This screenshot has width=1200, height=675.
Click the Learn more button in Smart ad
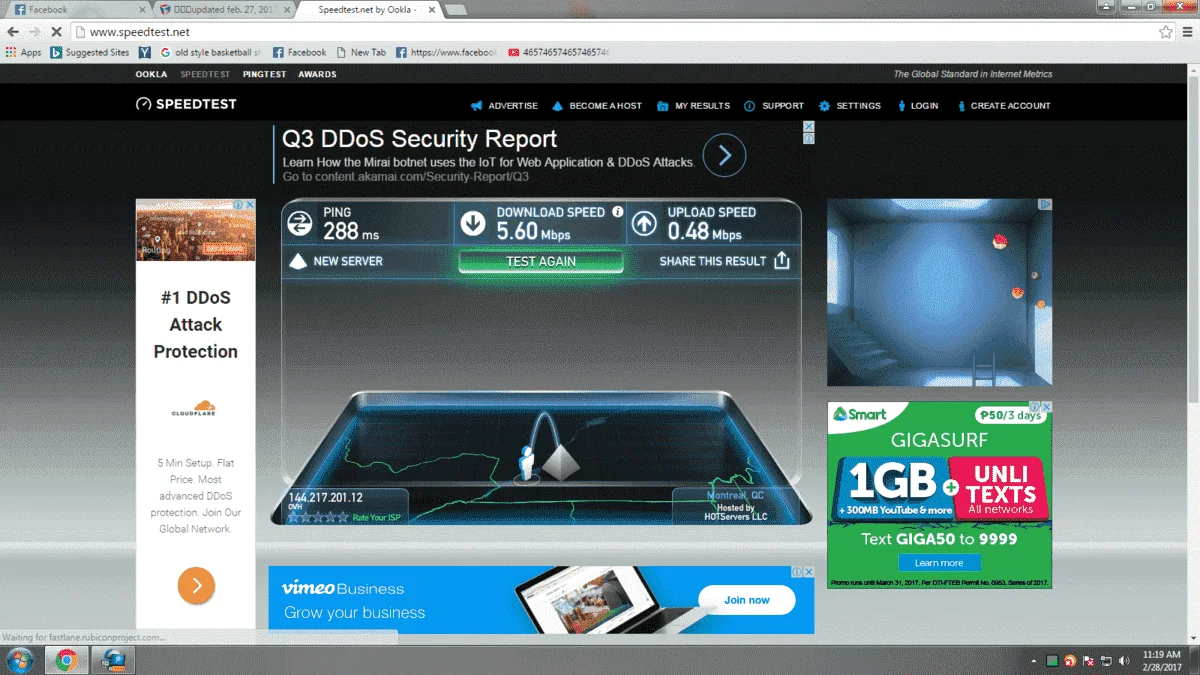click(x=939, y=563)
